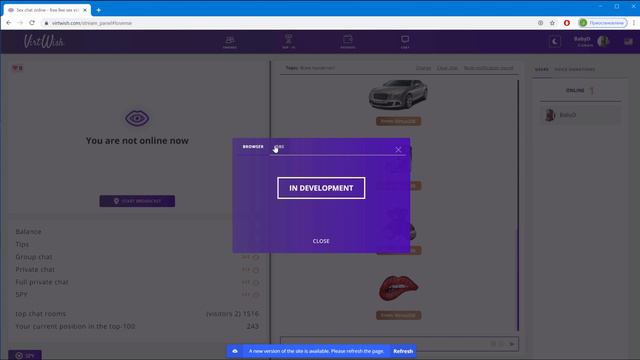This screenshot has width=640, height=360.
Task: Toggle night mode with the moon icon
Action: coord(555,41)
